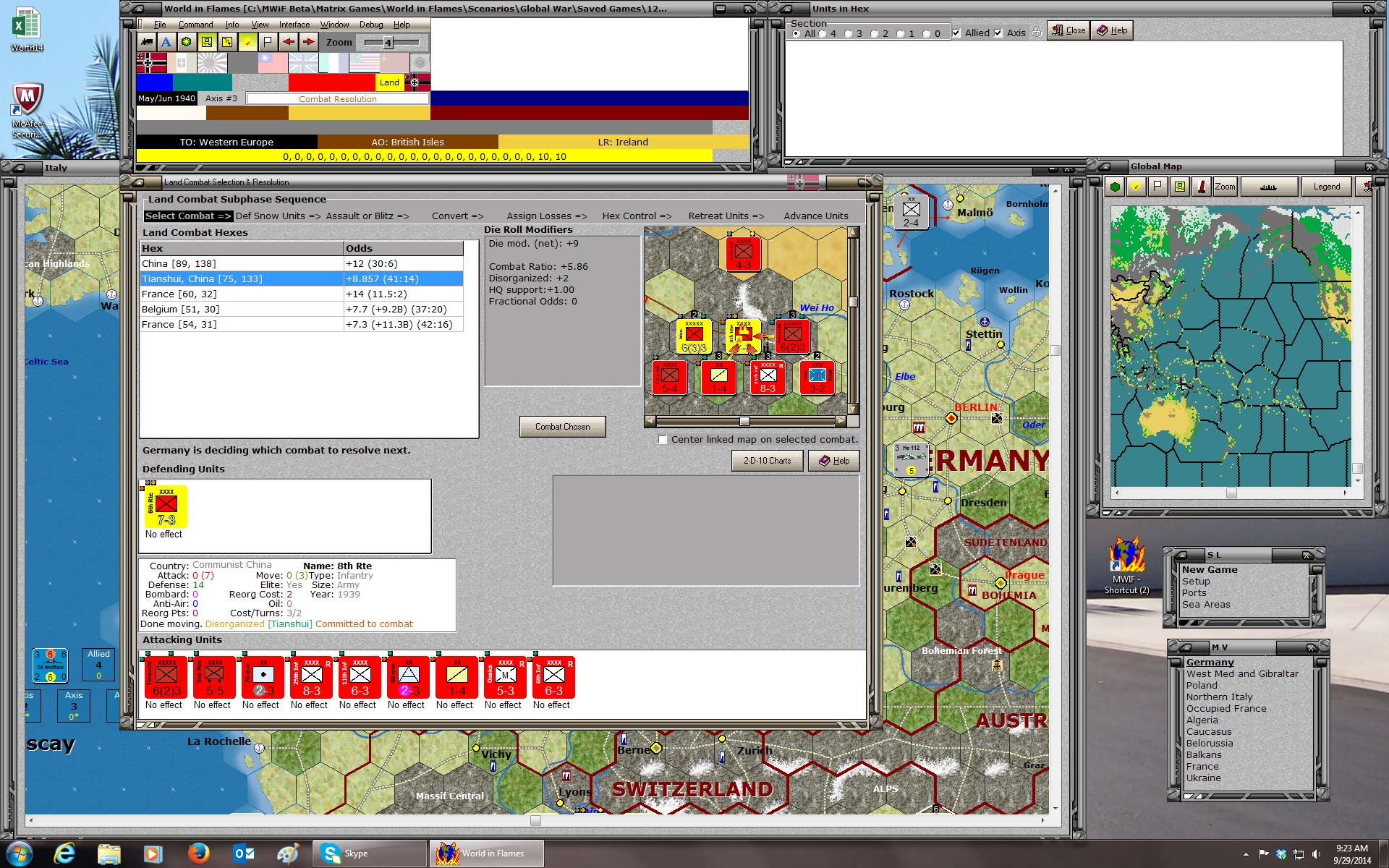Select the Chinese flag in the country row
The width and height of the screenshot is (1389, 868).
coord(273,63)
